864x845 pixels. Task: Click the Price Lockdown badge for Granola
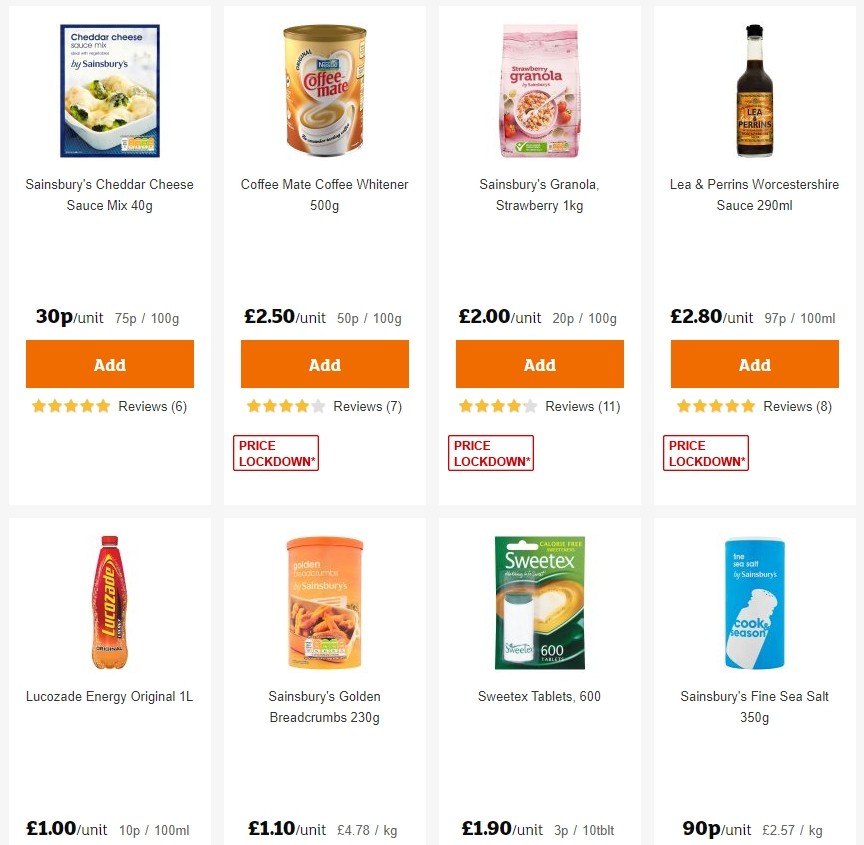coord(490,452)
